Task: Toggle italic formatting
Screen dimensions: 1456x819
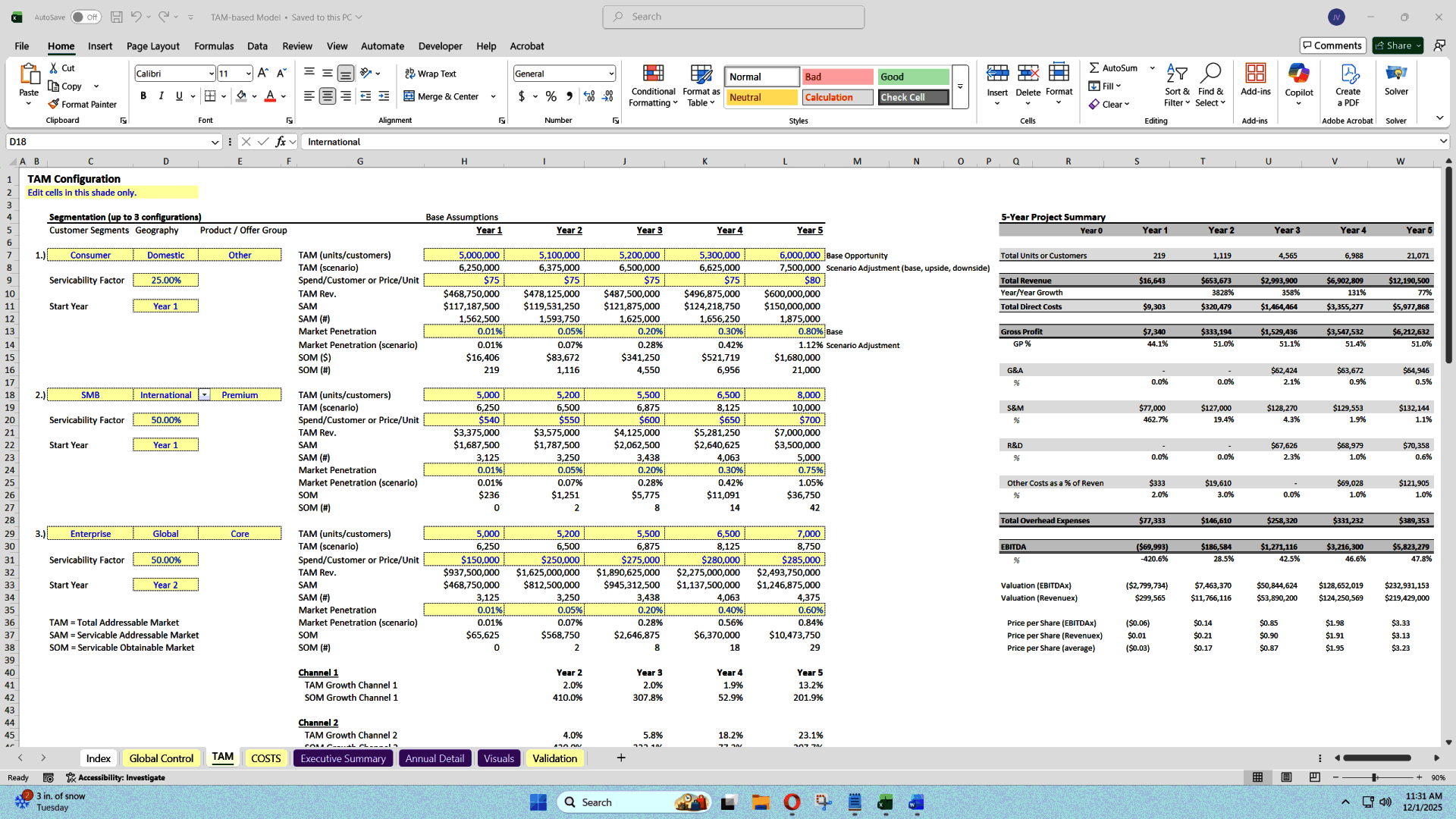Action: [x=160, y=96]
